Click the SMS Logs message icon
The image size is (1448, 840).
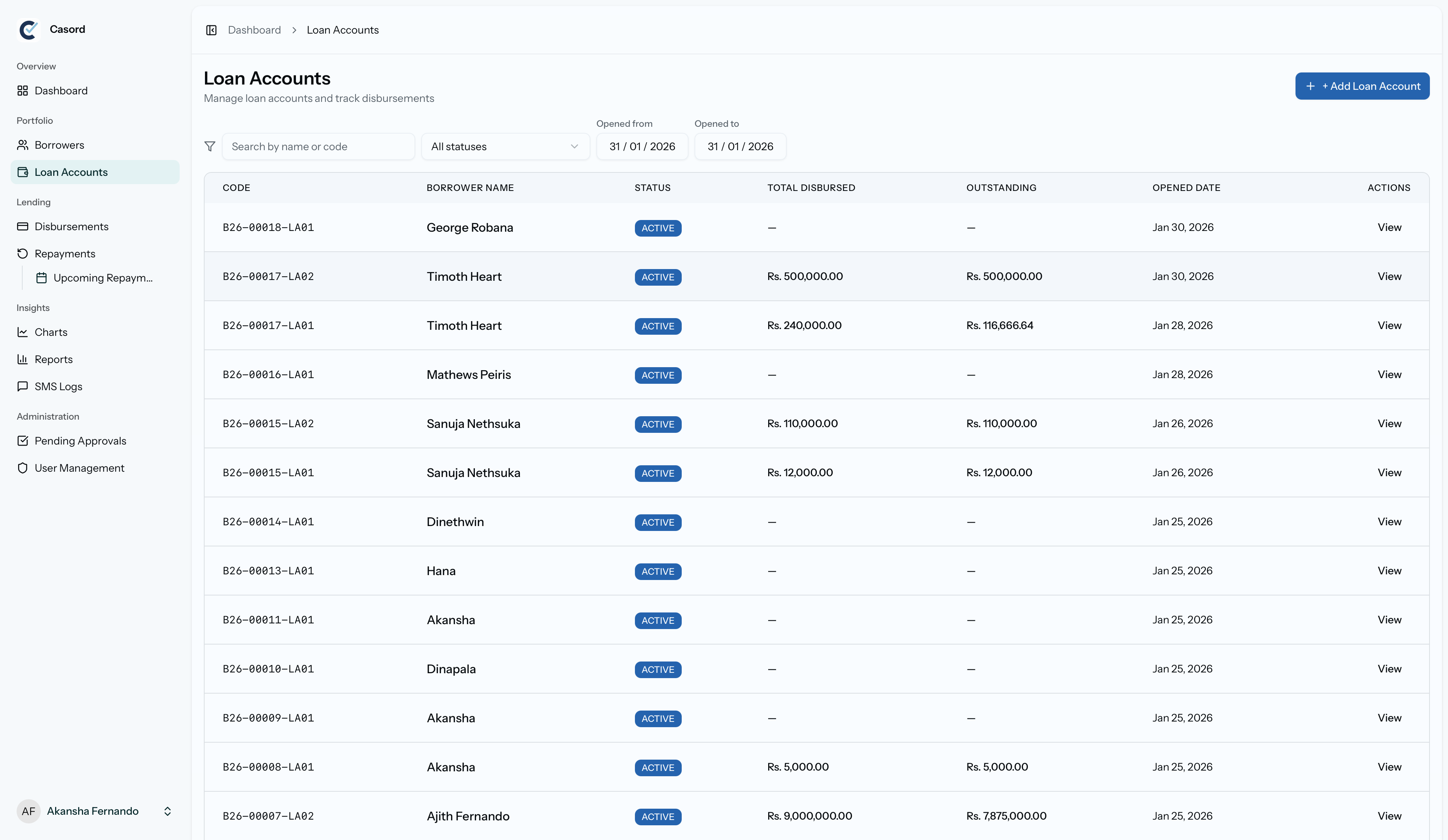22,386
